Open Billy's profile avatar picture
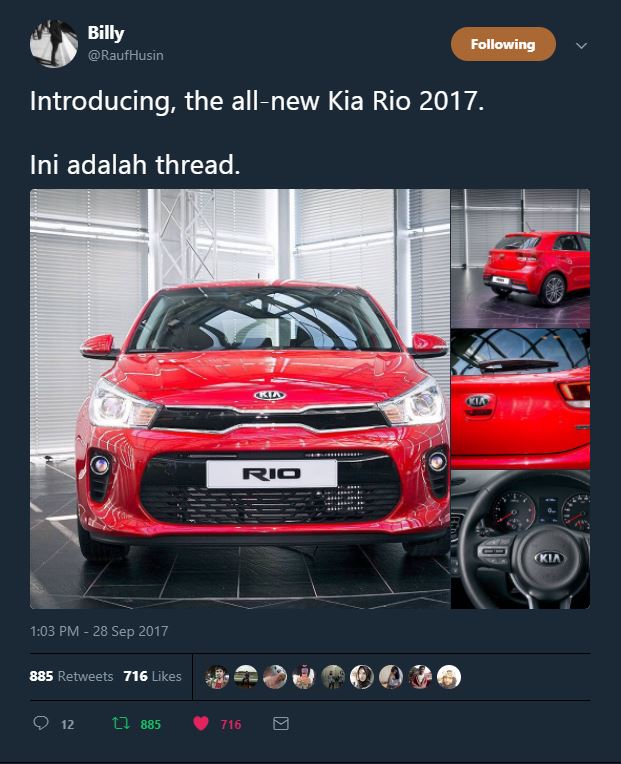This screenshot has width=621, height=764. pyautogui.click(x=54, y=44)
